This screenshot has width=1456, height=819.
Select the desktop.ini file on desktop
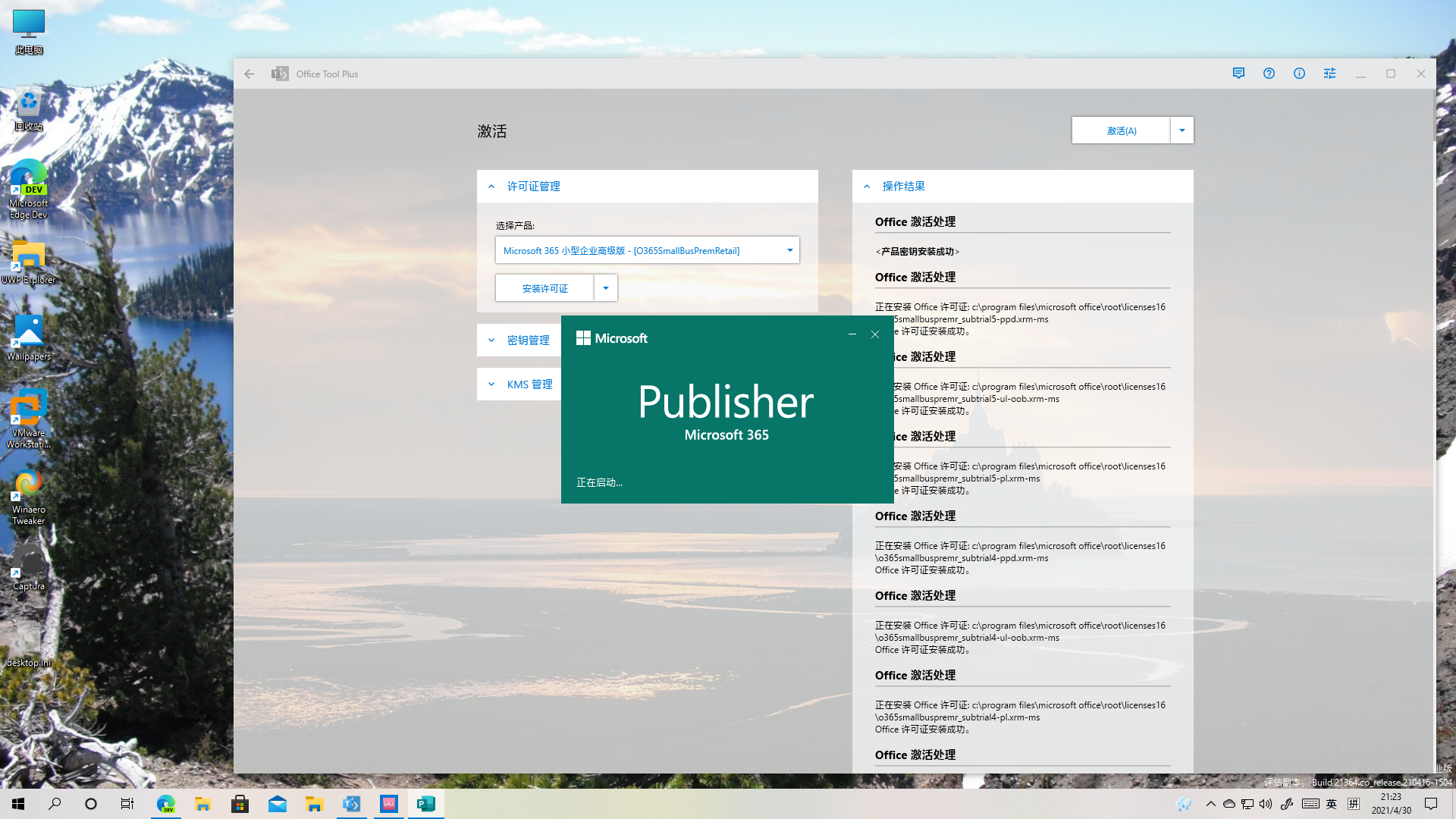29,645
